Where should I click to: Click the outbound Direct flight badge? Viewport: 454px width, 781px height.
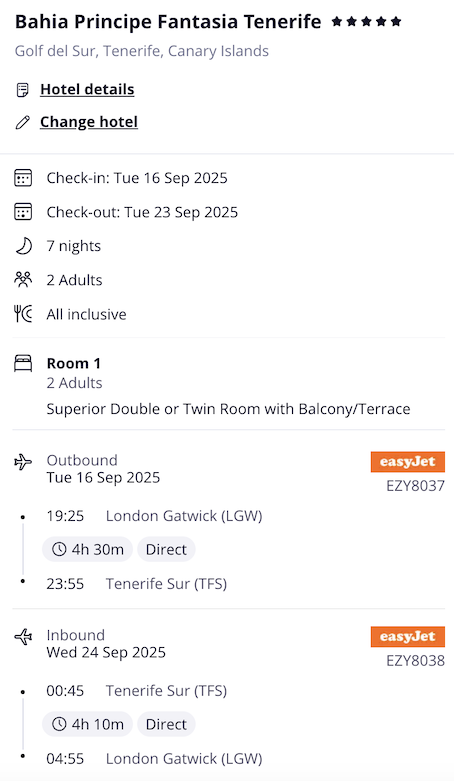click(x=166, y=549)
